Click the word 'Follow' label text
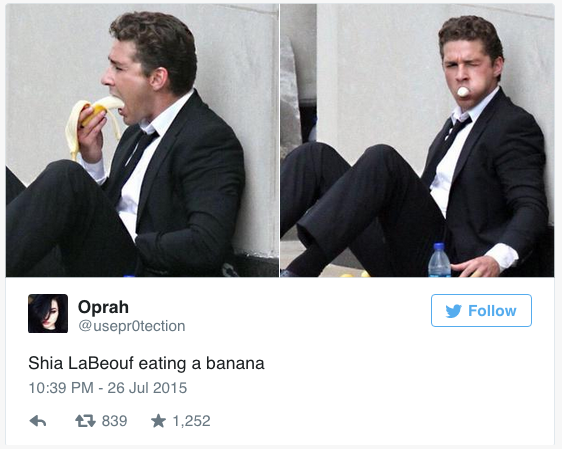The image size is (562, 449). click(492, 311)
